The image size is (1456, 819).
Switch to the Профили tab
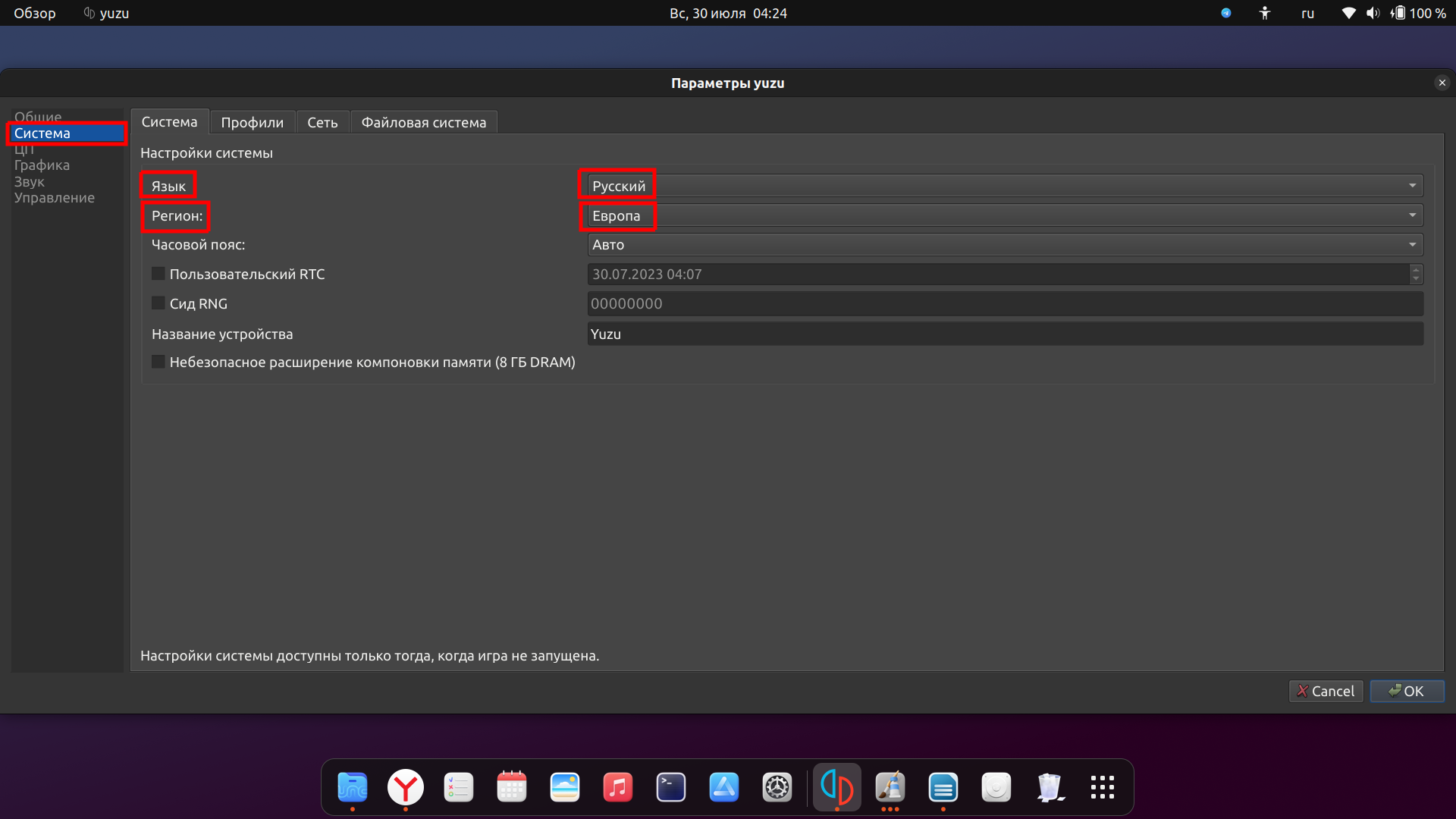[x=252, y=123]
